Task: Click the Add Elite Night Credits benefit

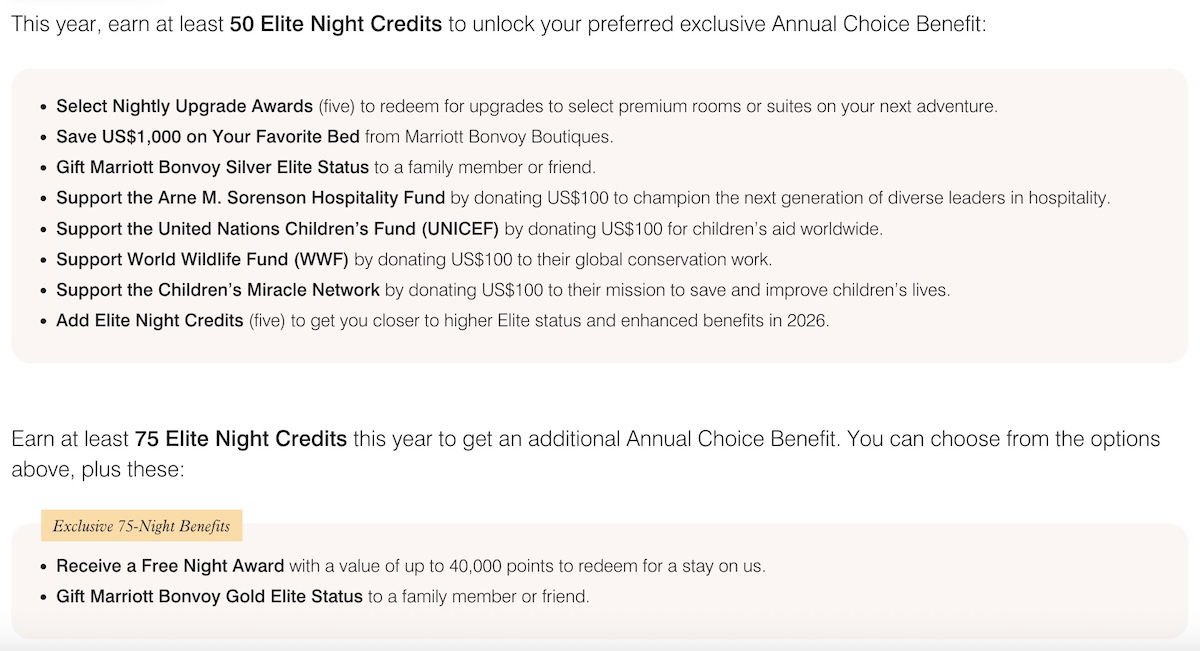Action: [150, 321]
